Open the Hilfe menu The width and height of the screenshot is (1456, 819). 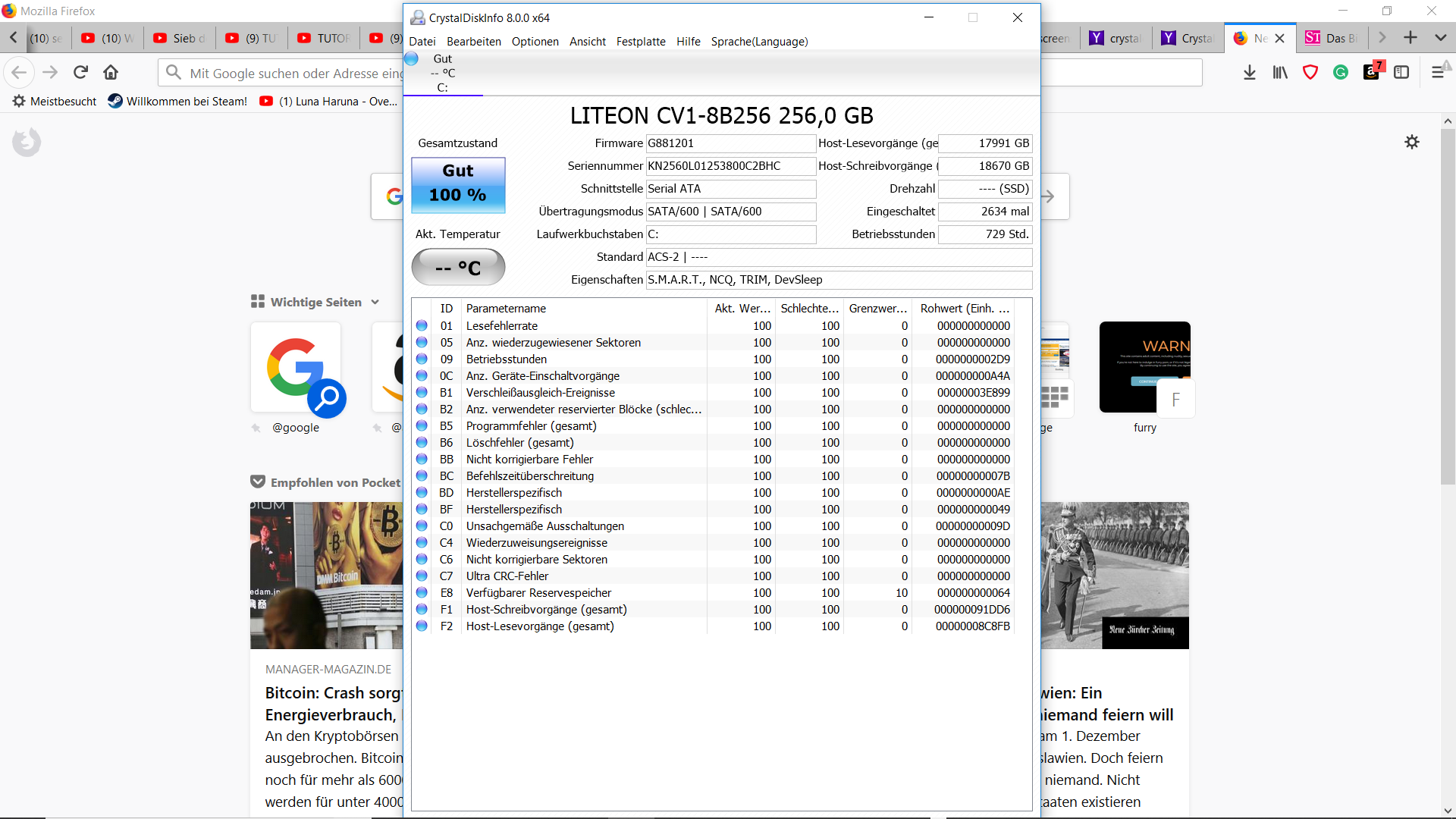(689, 42)
